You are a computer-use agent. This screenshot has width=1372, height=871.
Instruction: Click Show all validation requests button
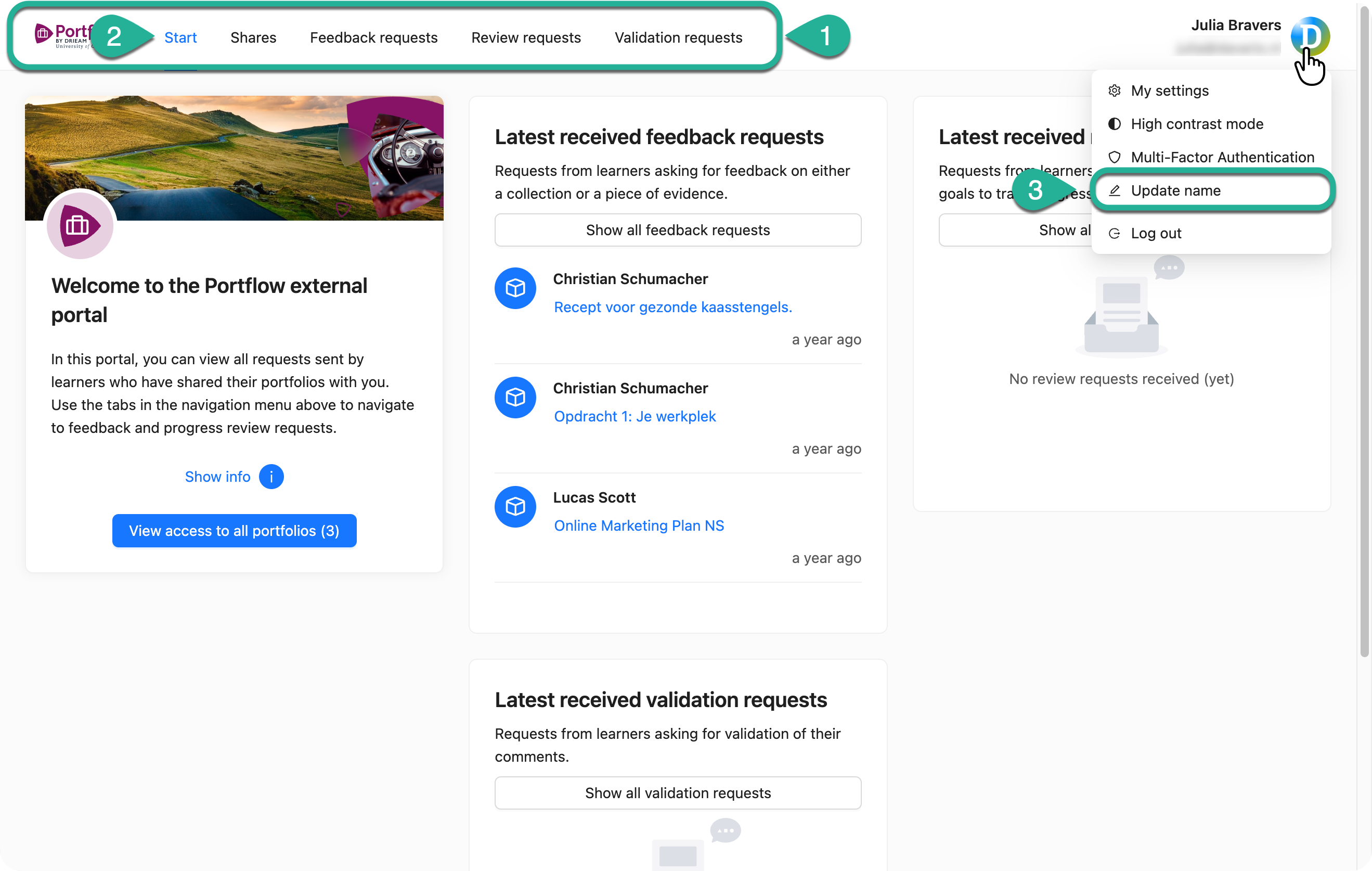pos(678,793)
